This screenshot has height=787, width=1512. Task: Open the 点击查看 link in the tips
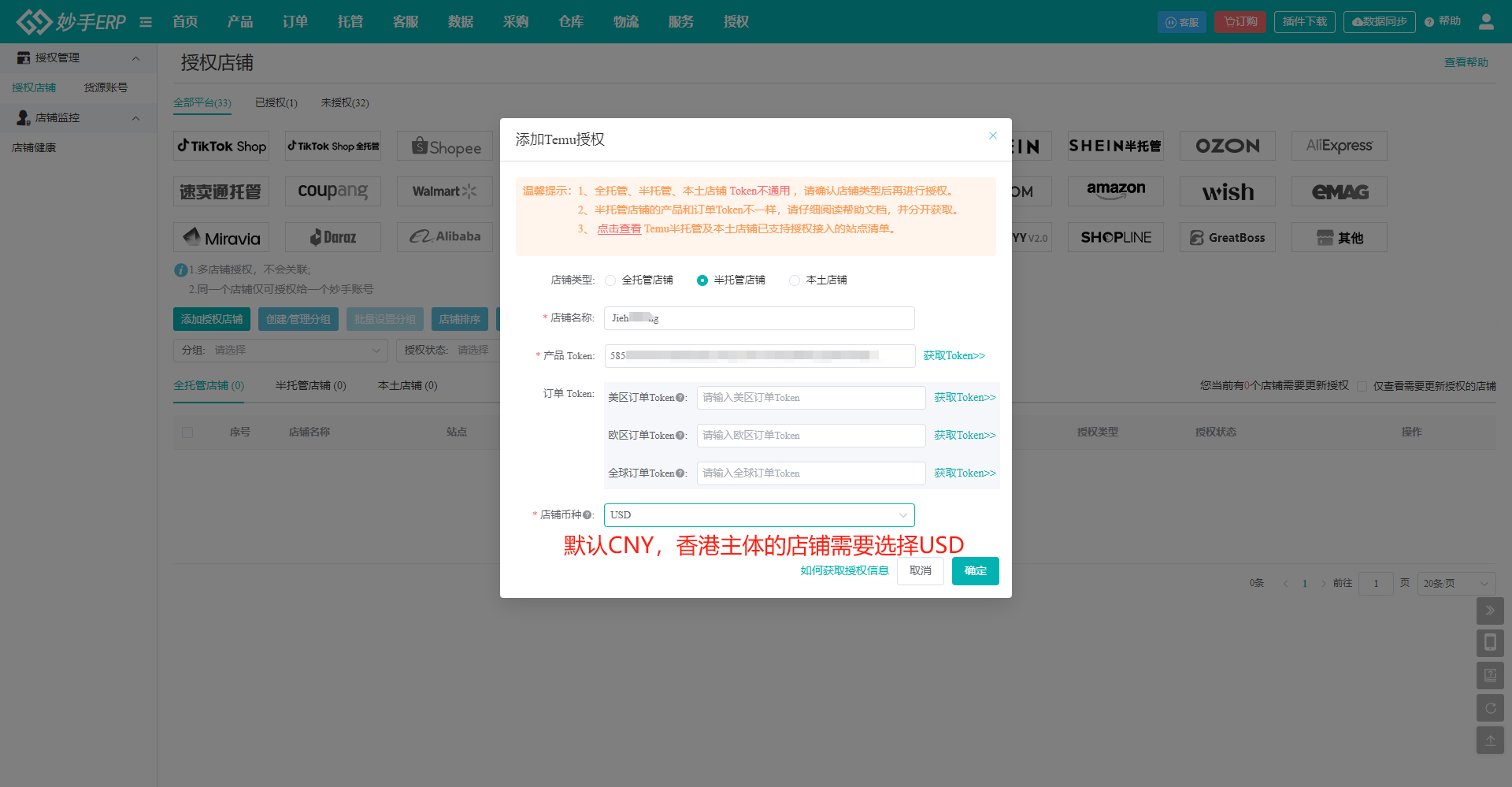(x=619, y=229)
